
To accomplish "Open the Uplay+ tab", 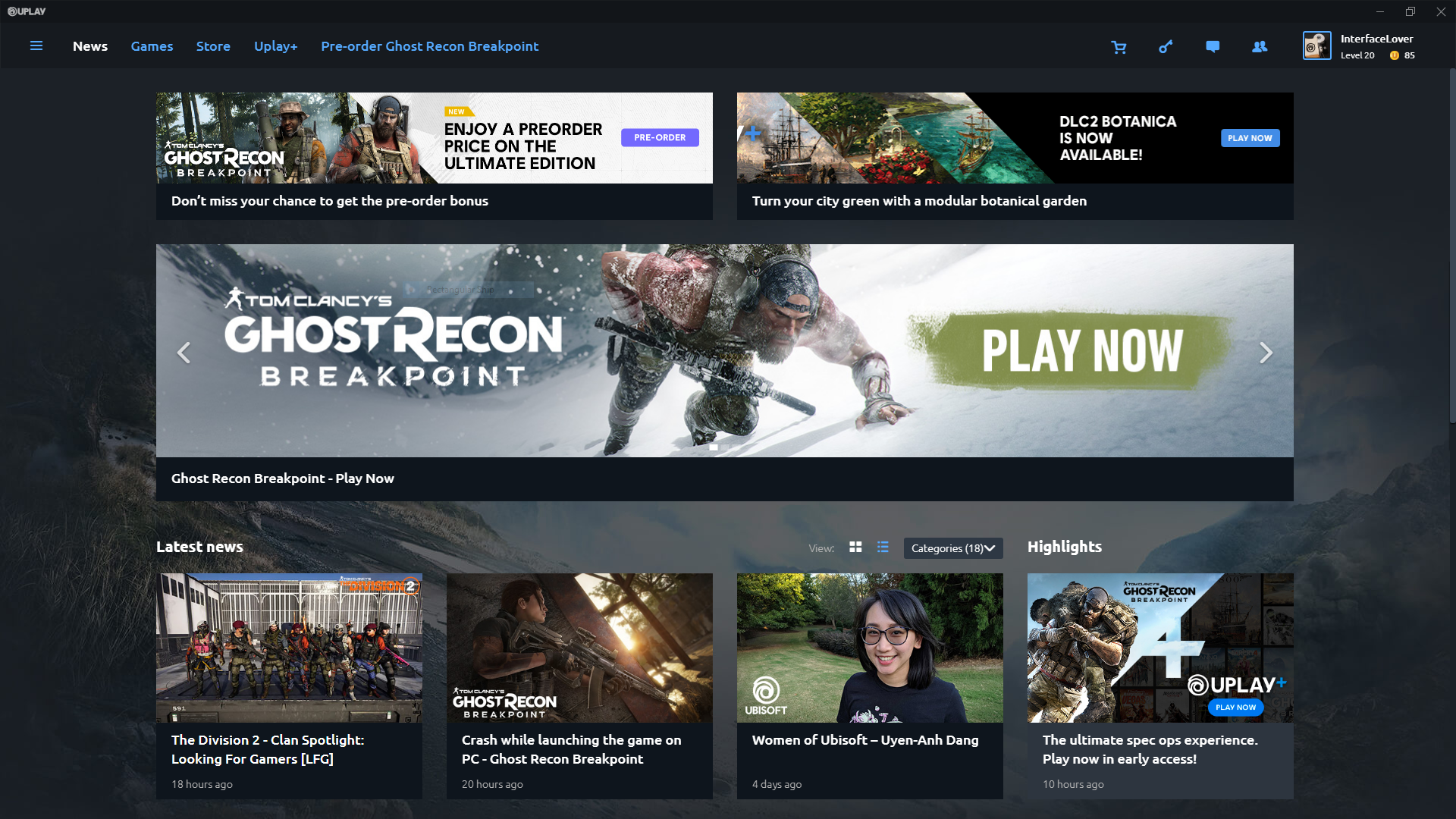I will pyautogui.click(x=276, y=46).
